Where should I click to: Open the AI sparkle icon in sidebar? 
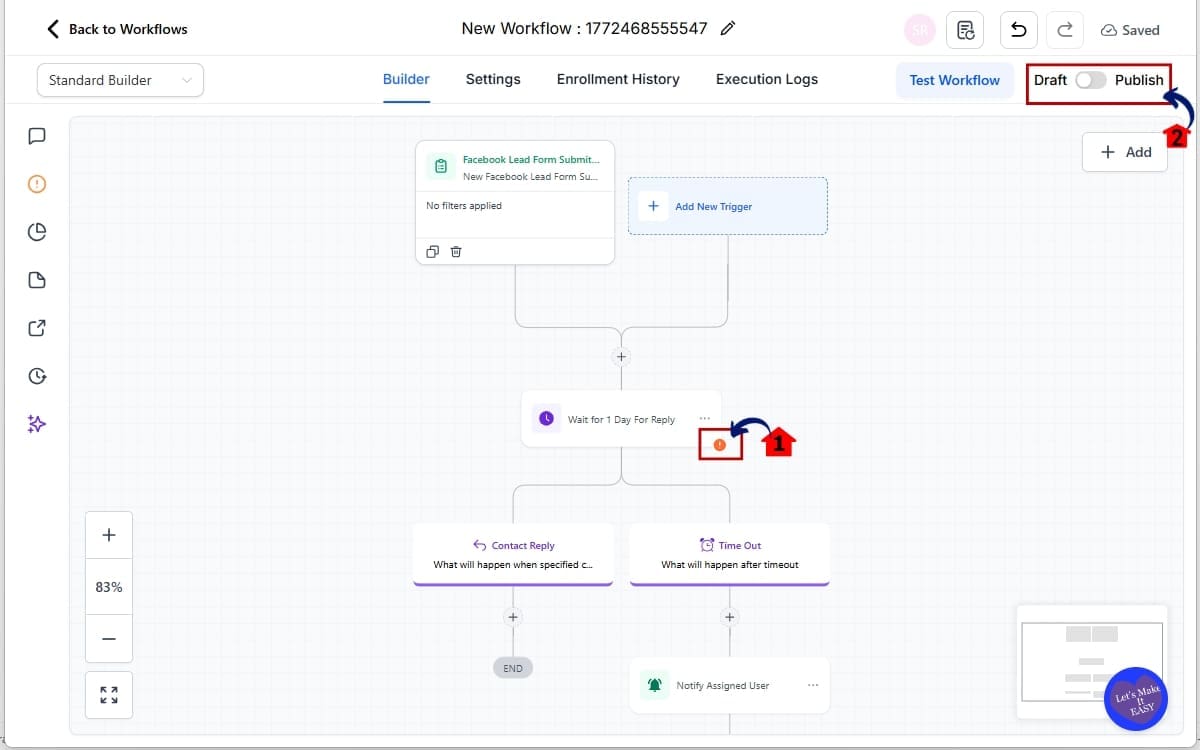tap(37, 424)
